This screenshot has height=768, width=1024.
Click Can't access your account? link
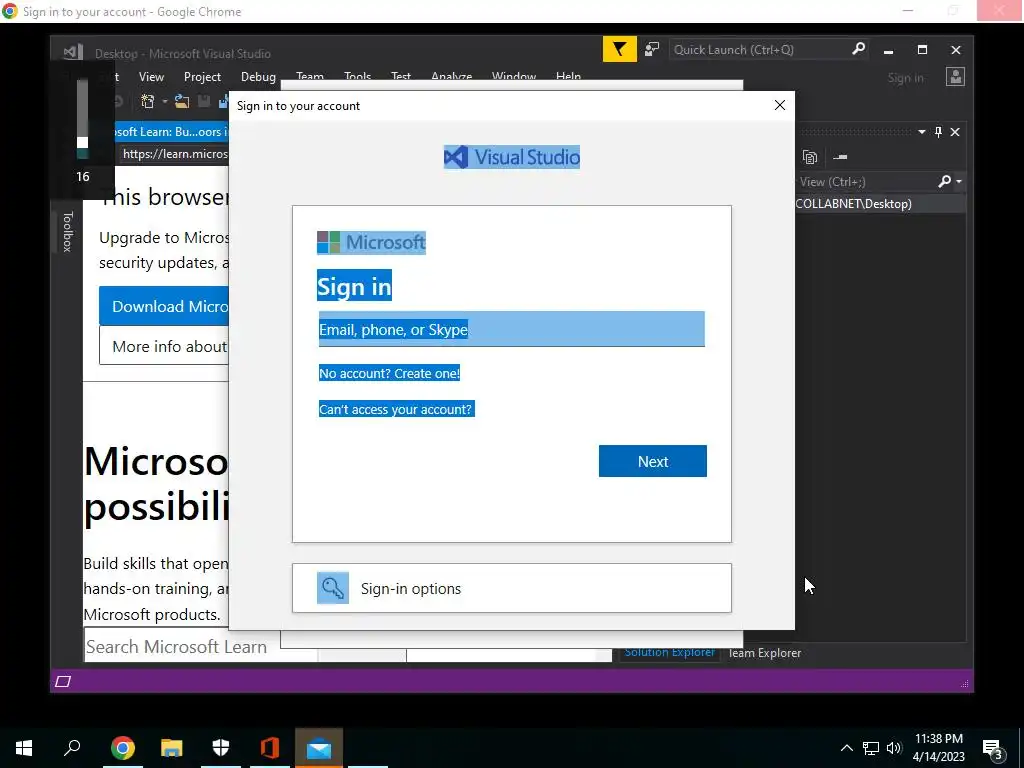tap(396, 409)
